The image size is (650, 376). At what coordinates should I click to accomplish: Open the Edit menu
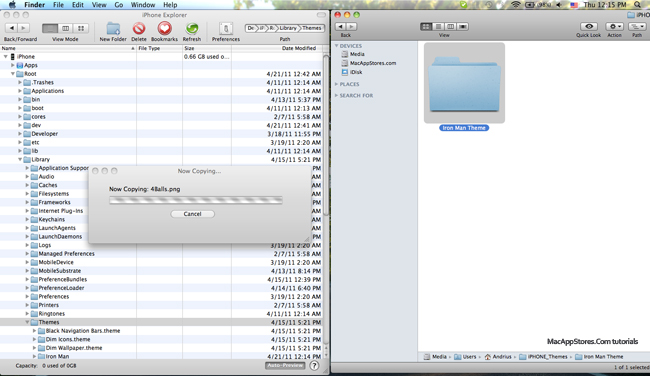tap(78, 5)
